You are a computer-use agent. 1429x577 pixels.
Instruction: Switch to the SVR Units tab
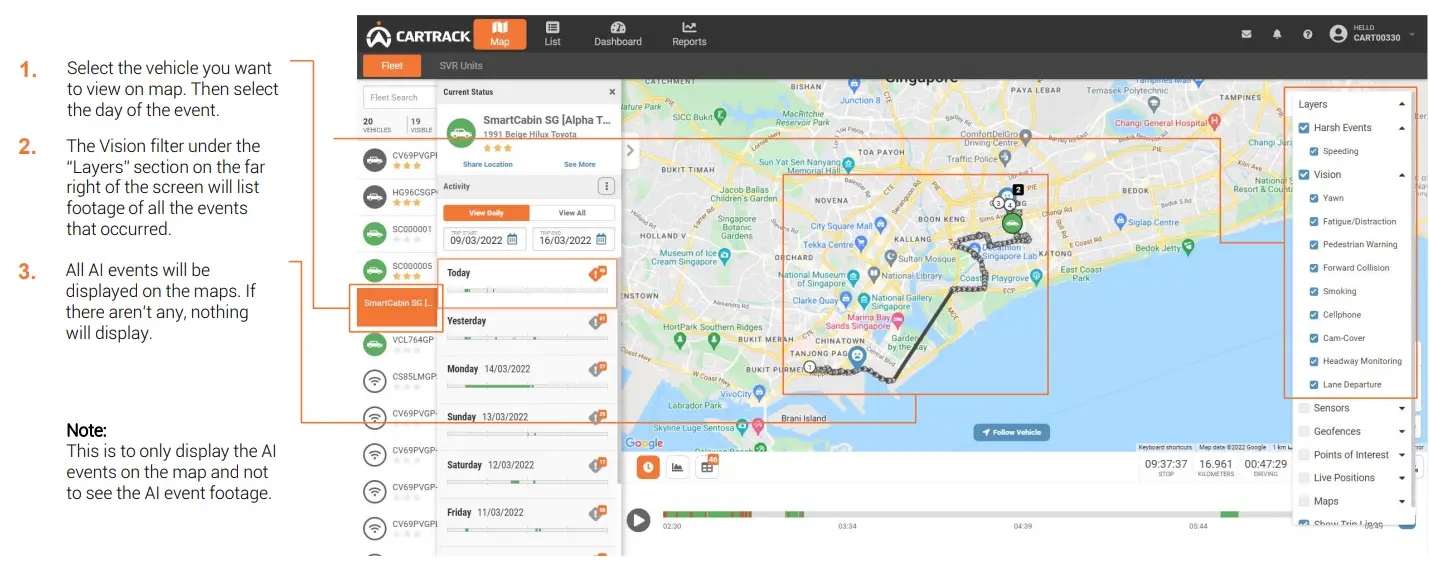[x=461, y=66]
